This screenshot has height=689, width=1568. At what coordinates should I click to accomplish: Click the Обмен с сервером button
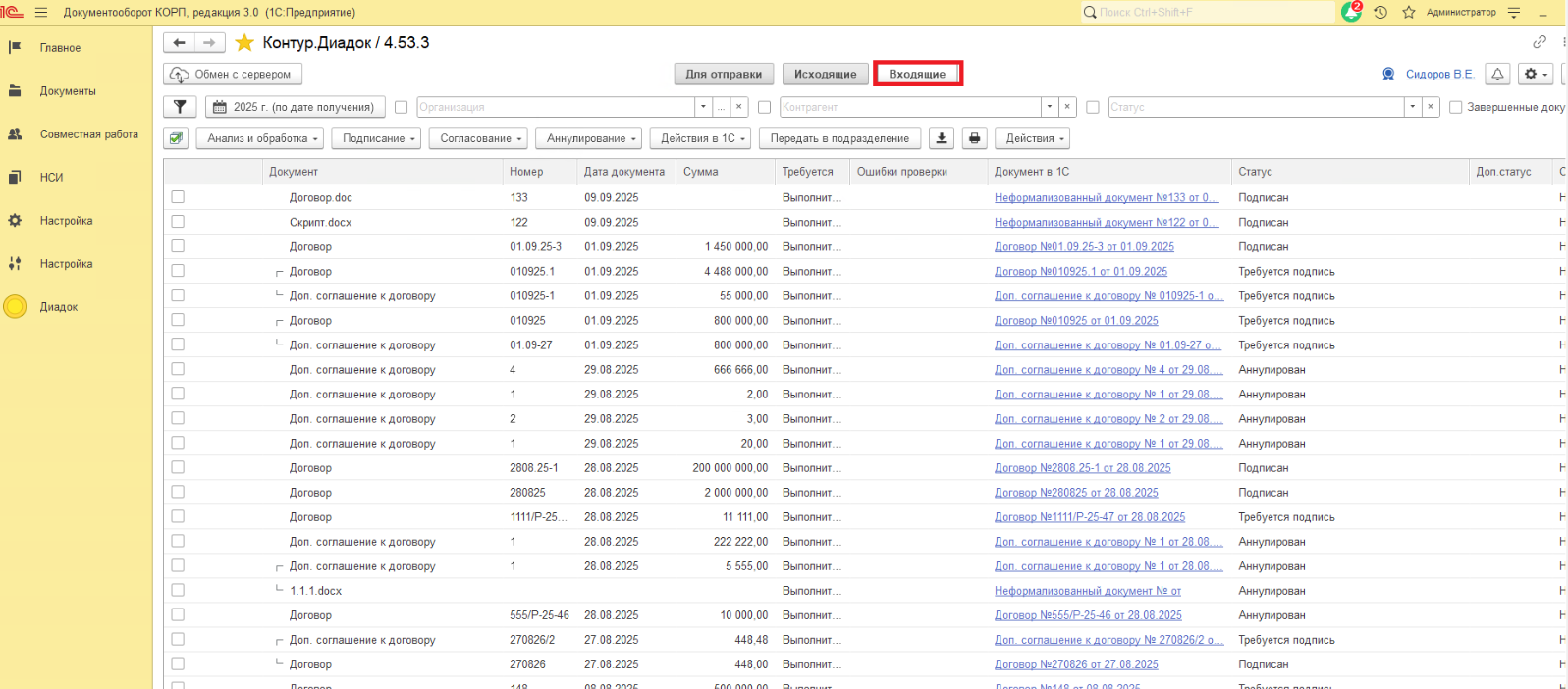click(x=233, y=74)
